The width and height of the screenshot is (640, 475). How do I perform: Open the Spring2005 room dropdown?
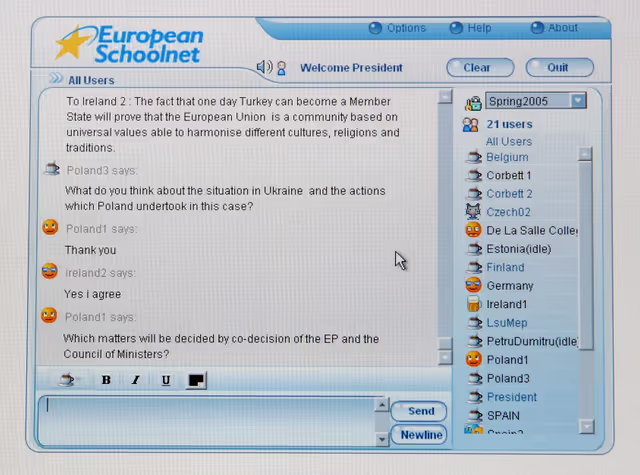click(x=536, y=100)
